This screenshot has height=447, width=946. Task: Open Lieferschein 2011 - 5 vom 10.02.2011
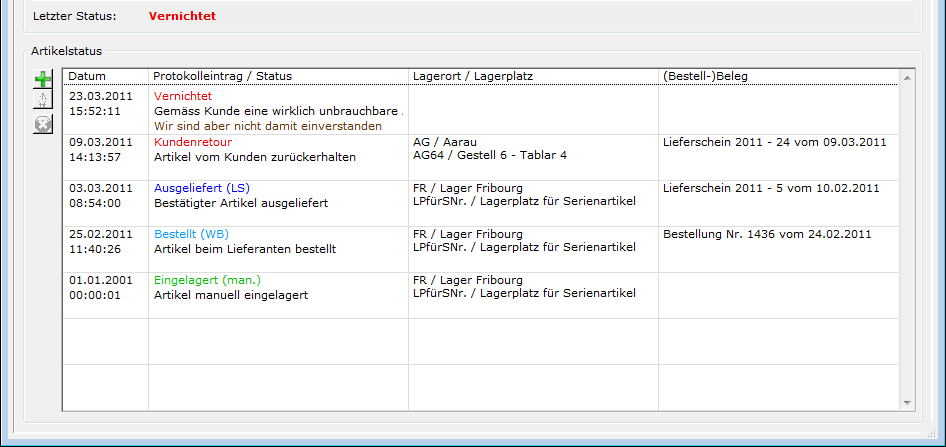coord(771,188)
